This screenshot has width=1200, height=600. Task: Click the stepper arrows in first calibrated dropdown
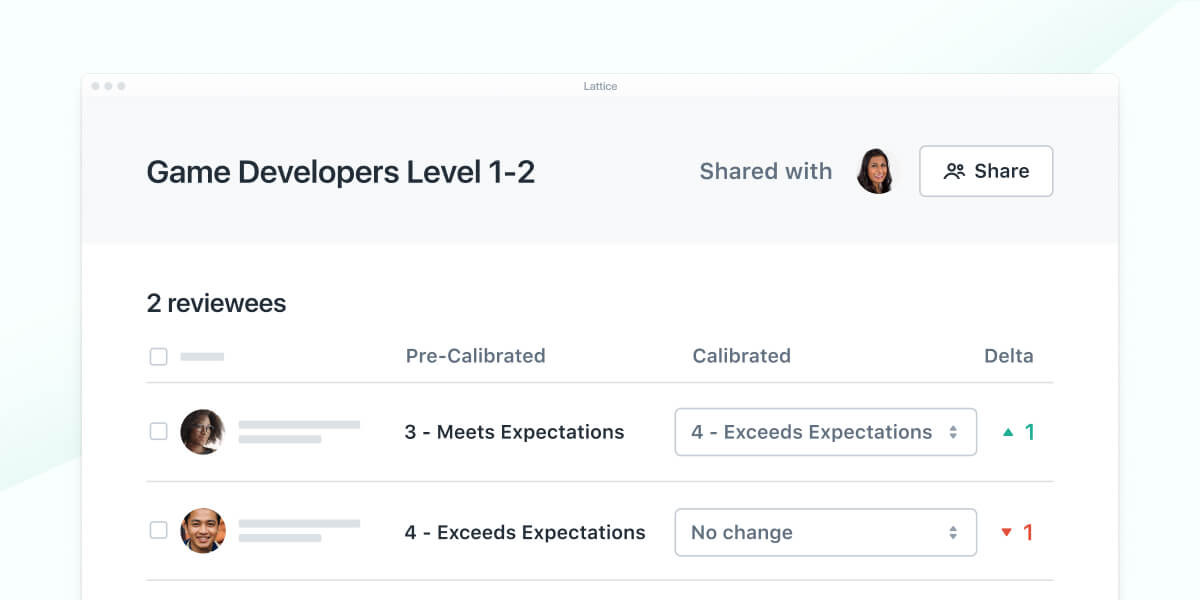[x=953, y=432]
